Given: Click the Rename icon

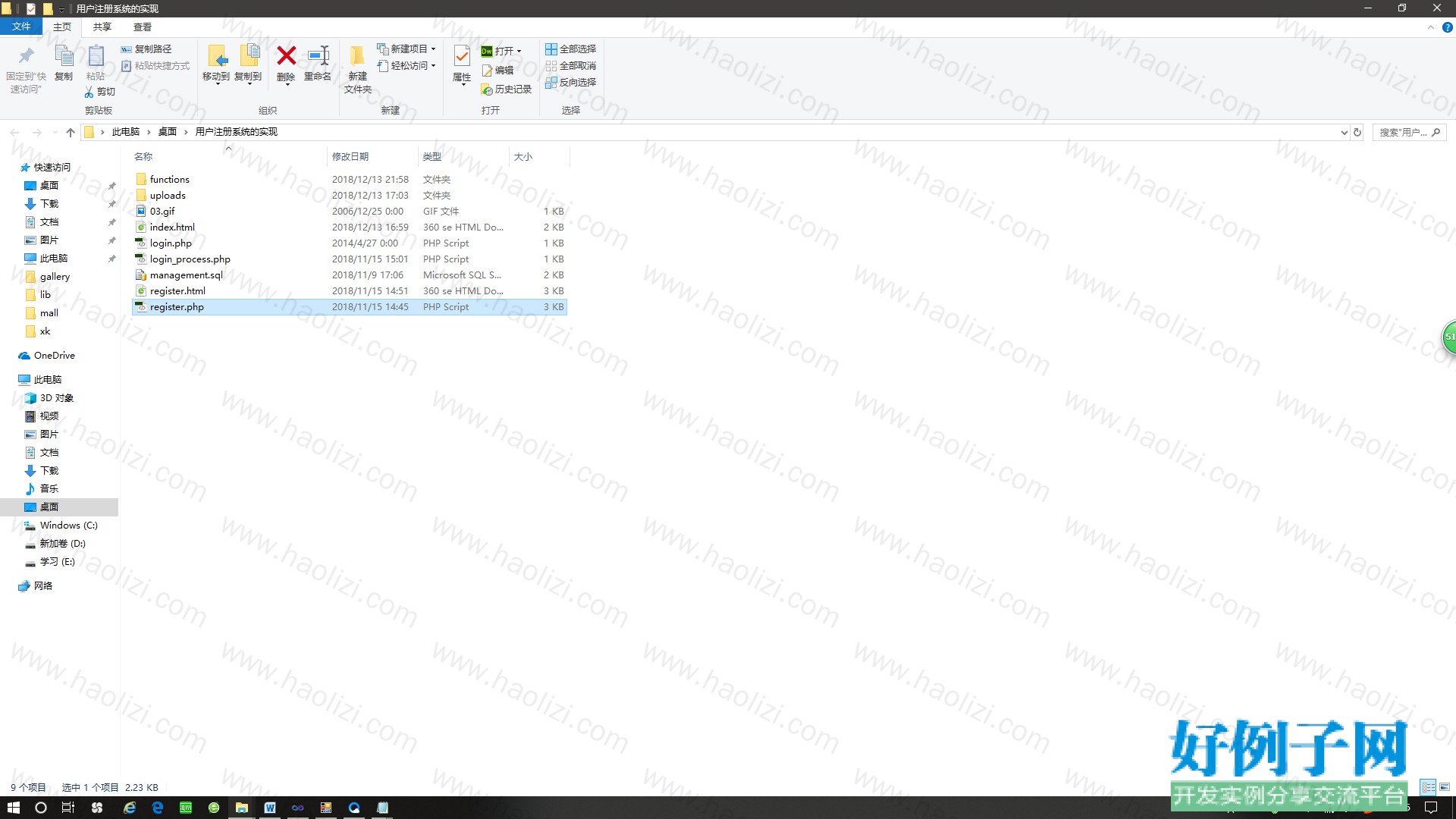Looking at the screenshot, I should pos(318,55).
